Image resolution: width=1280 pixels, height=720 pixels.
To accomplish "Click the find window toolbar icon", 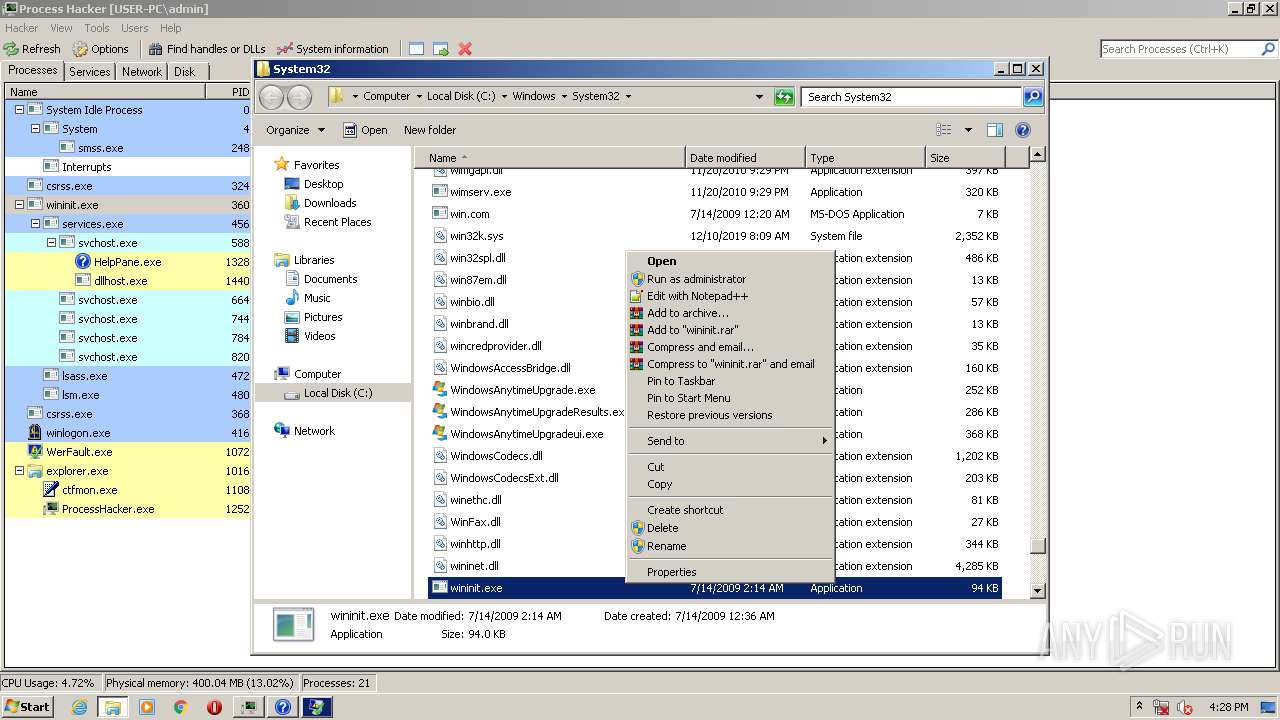I will [x=416, y=48].
